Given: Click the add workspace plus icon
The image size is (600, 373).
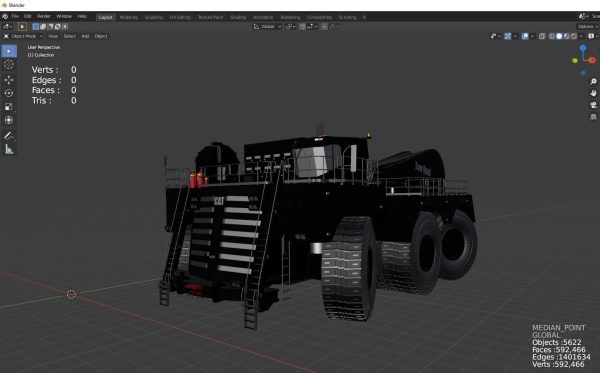Looking at the screenshot, I should (364, 17).
